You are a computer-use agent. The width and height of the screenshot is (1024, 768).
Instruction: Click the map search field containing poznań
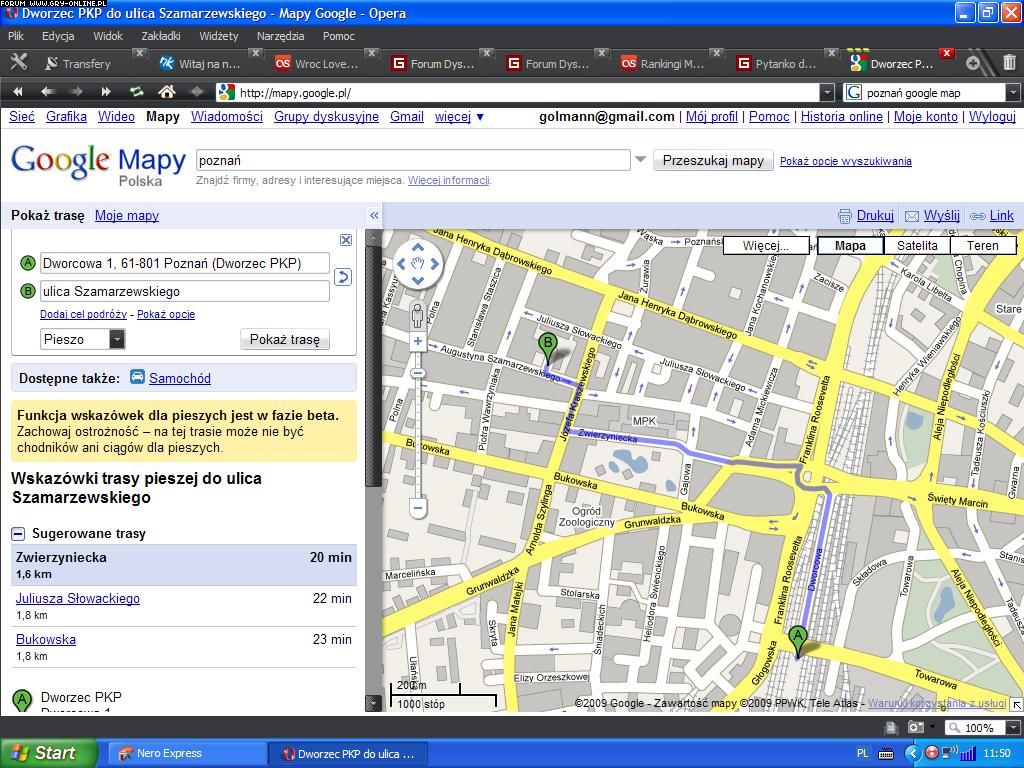pyautogui.click(x=413, y=161)
